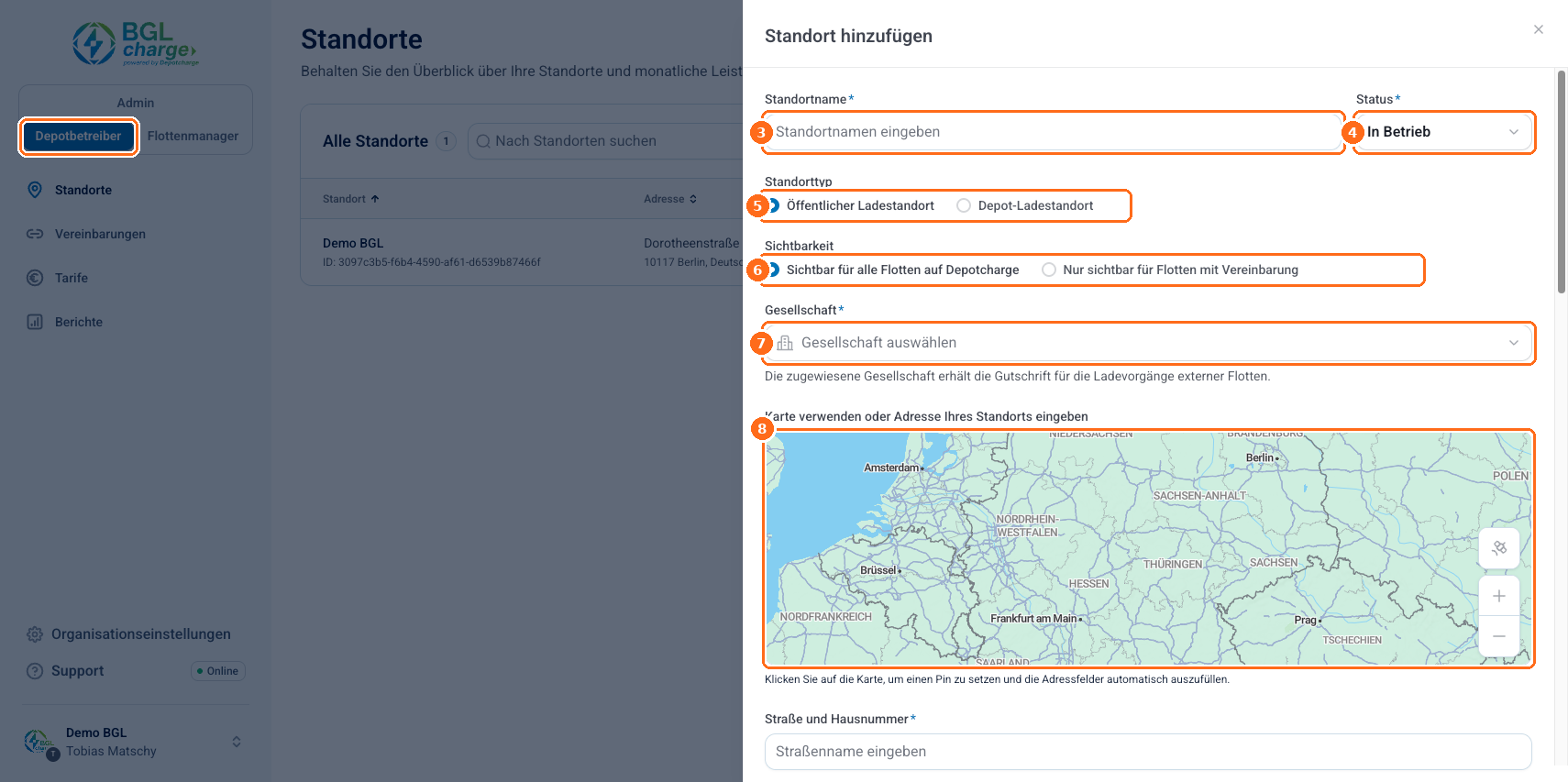This screenshot has width=1568, height=782.
Task: Click Berlin on the map
Action: click(x=1262, y=457)
